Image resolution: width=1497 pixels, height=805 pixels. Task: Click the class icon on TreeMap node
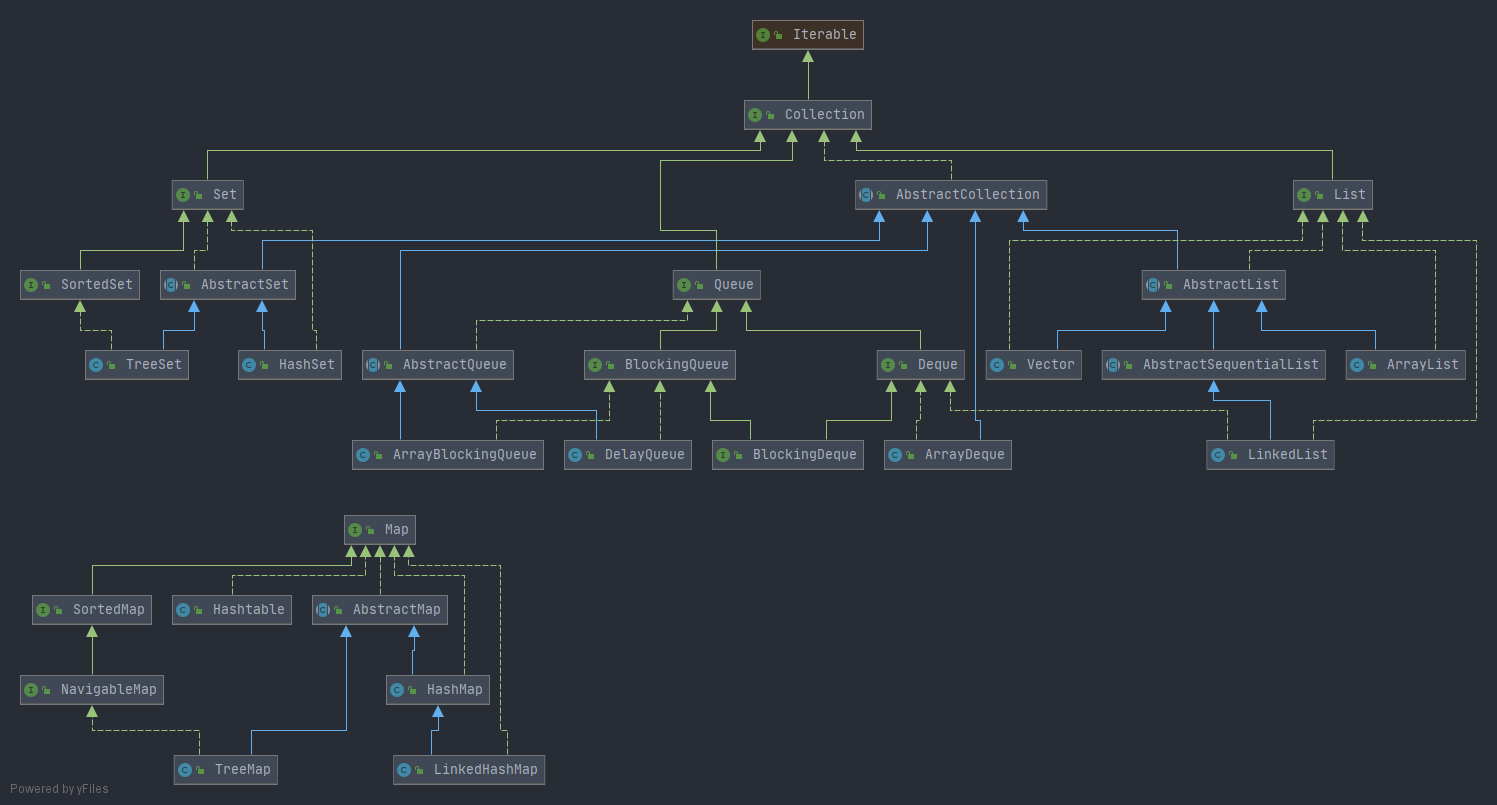pyautogui.click(x=185, y=770)
